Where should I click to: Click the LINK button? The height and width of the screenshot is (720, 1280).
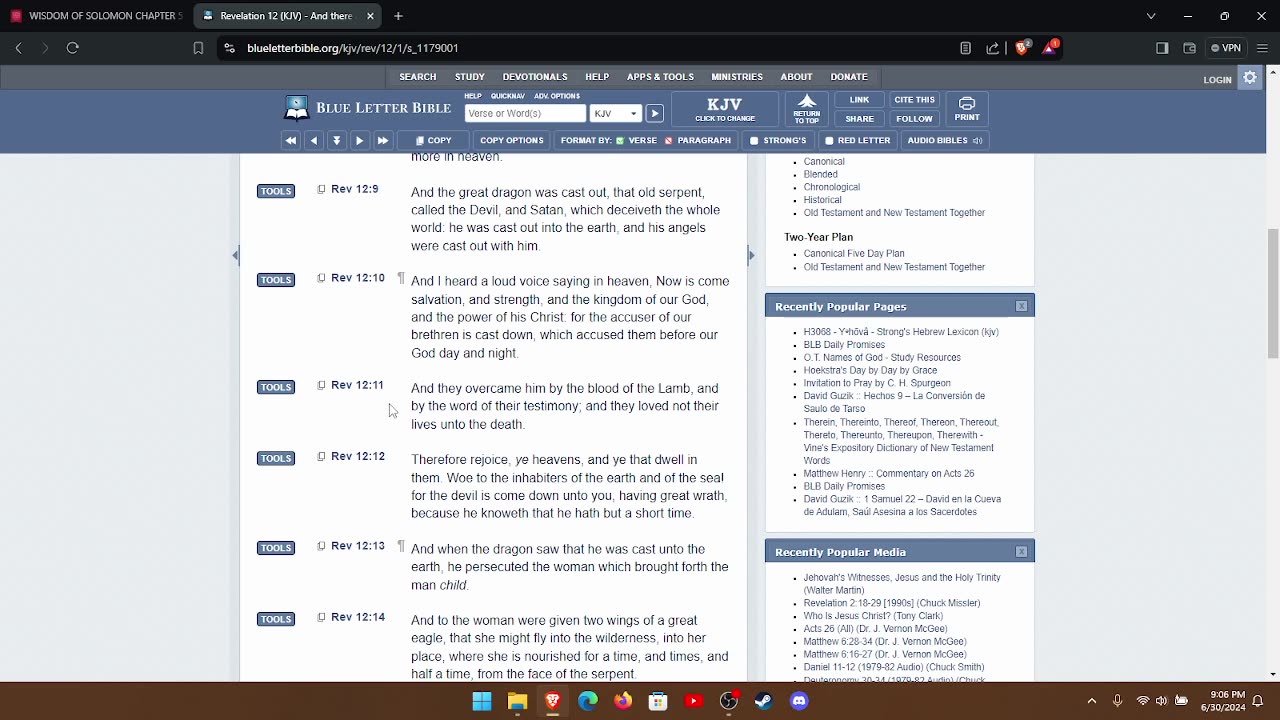click(x=859, y=100)
